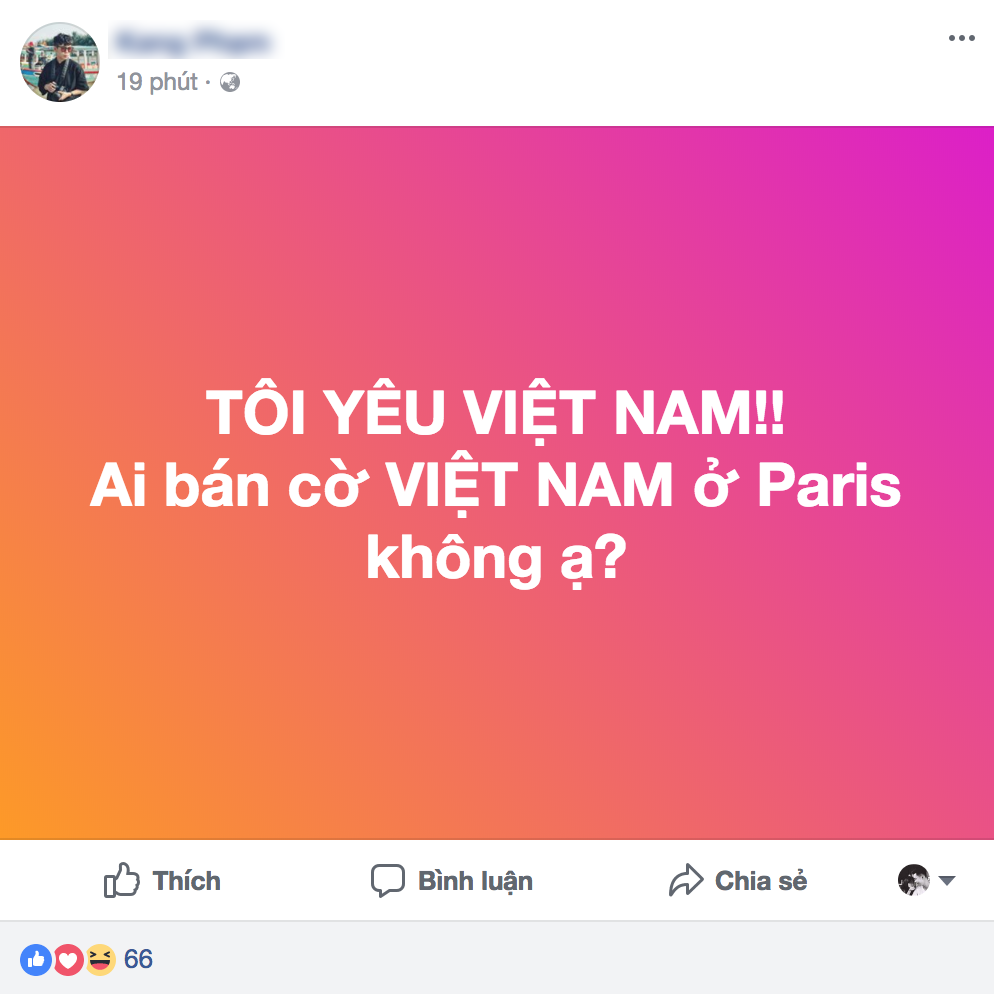Click the Bình luận text label
The height and width of the screenshot is (994, 994).
[x=475, y=881]
